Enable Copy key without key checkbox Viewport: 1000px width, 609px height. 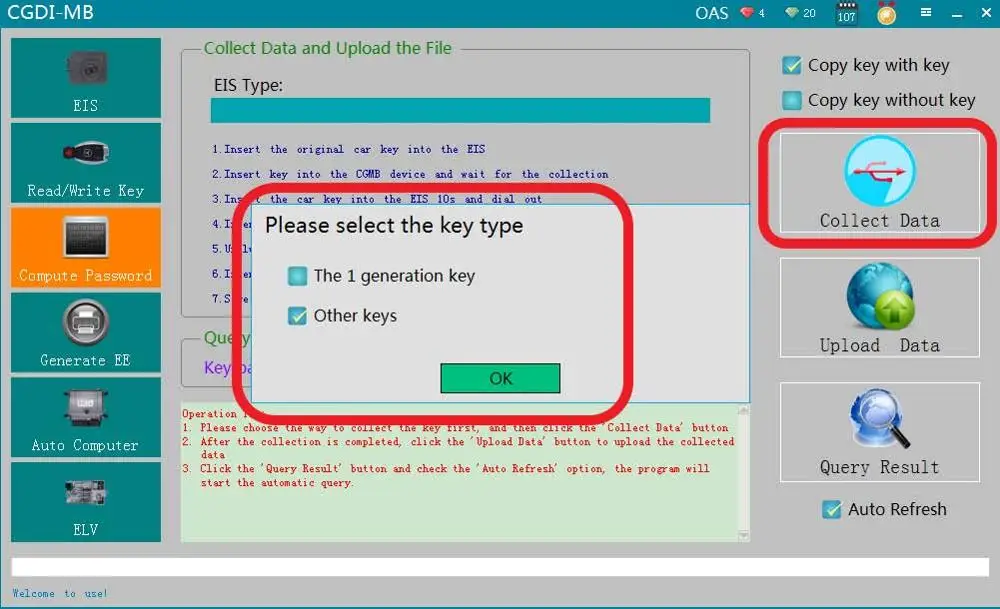click(x=791, y=100)
